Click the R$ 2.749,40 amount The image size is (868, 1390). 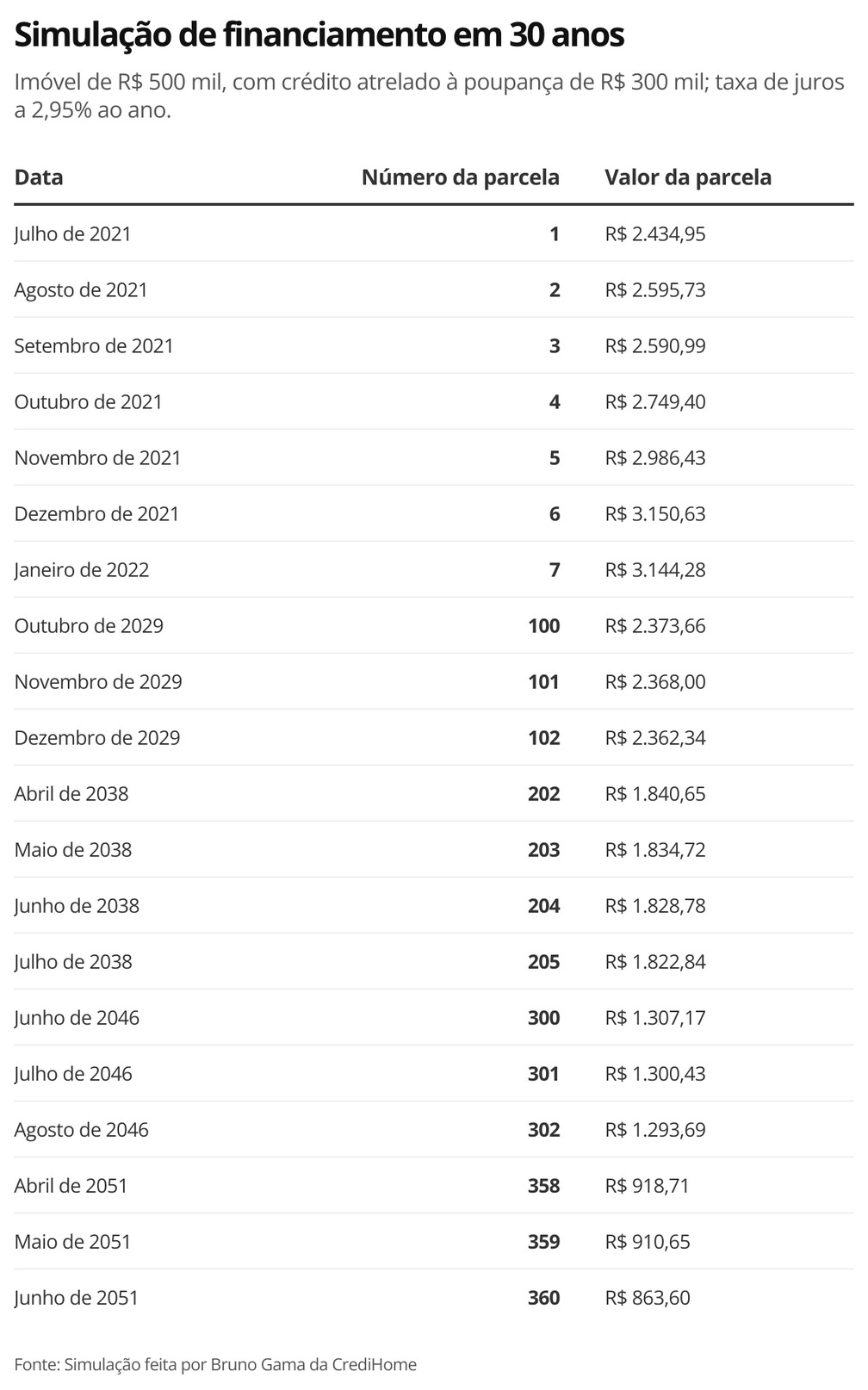click(655, 402)
